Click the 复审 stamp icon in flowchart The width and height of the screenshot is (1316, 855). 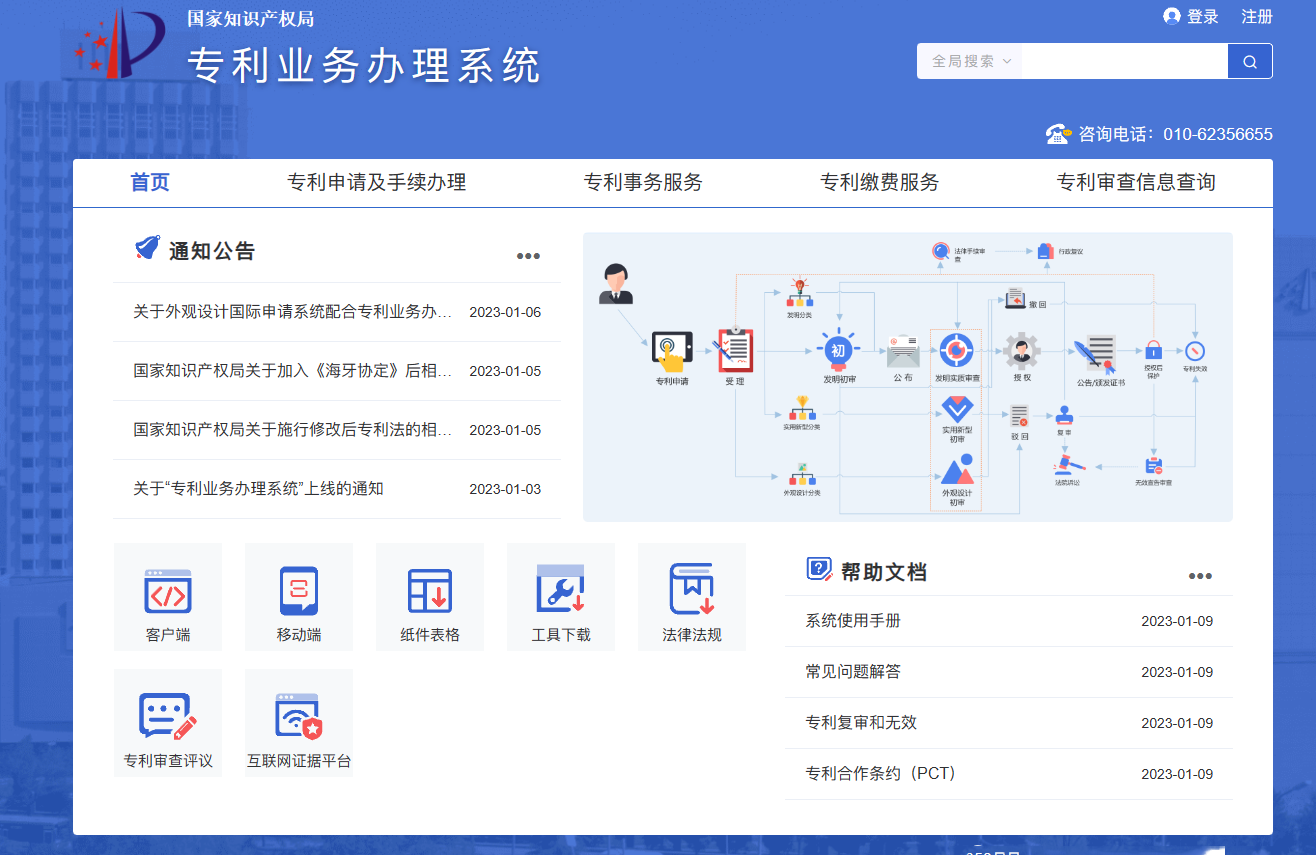(1064, 415)
